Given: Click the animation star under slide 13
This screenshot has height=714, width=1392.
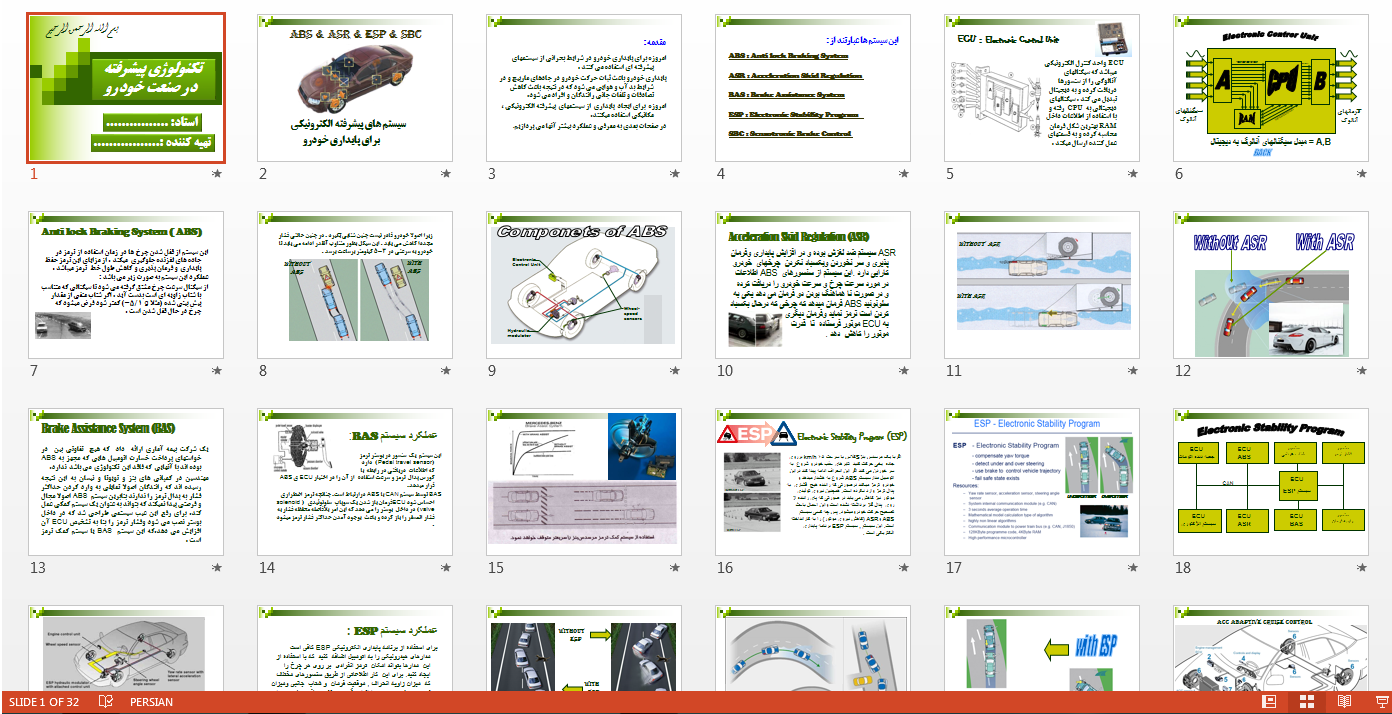Looking at the screenshot, I should click(x=217, y=567).
